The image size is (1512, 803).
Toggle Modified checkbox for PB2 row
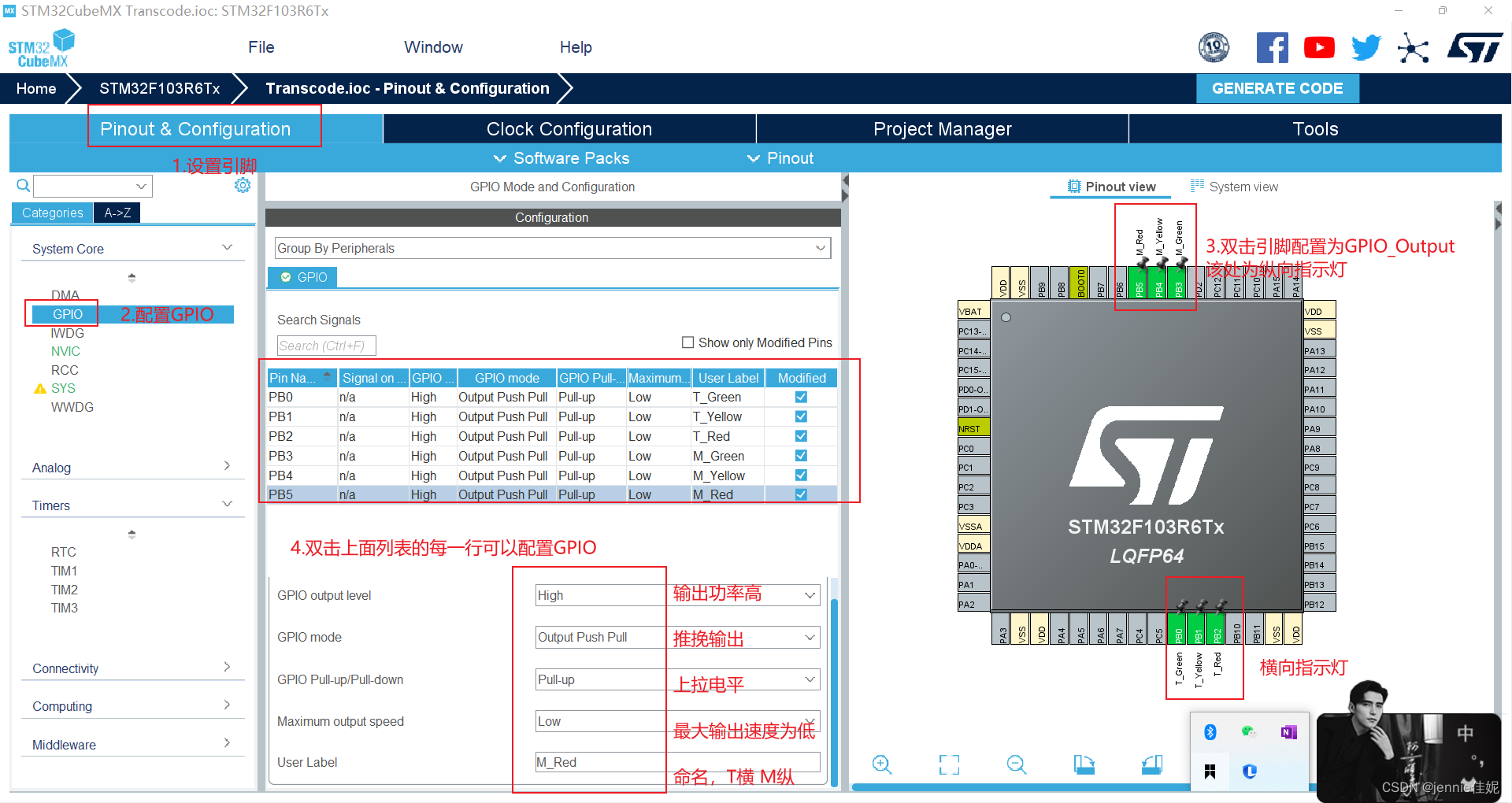click(801, 436)
